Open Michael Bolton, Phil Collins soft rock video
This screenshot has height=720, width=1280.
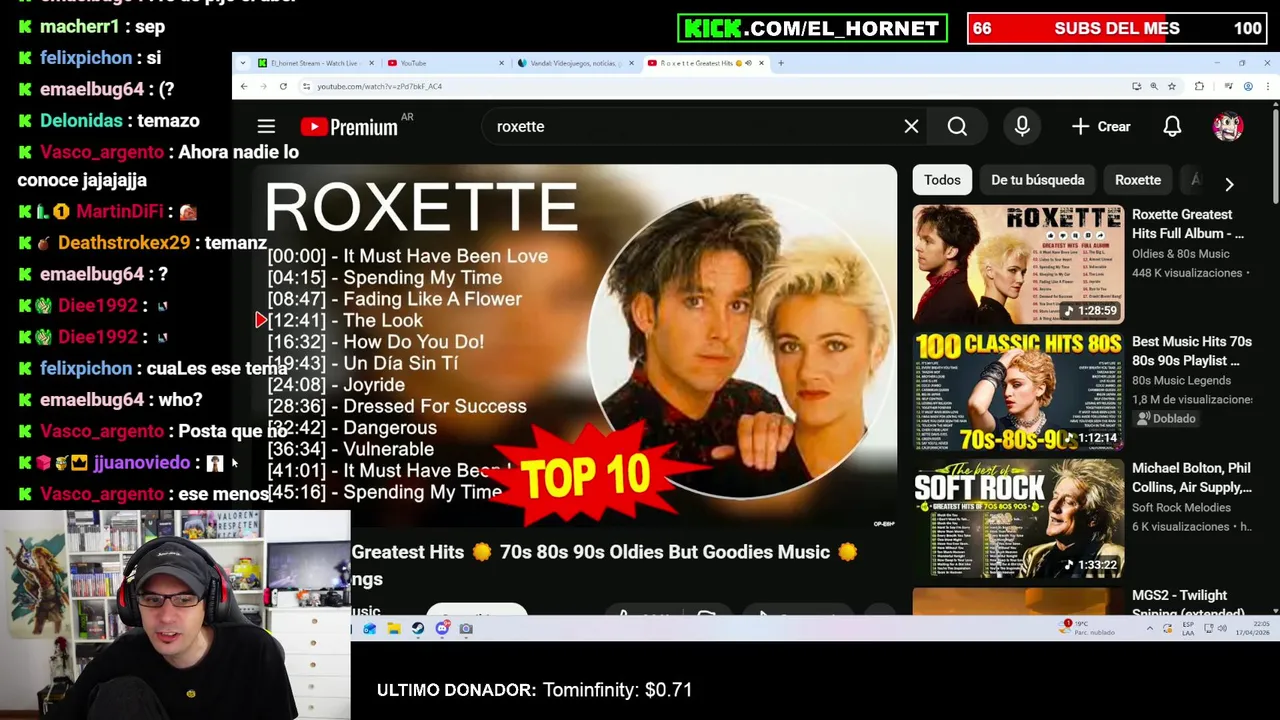[x=1192, y=478]
